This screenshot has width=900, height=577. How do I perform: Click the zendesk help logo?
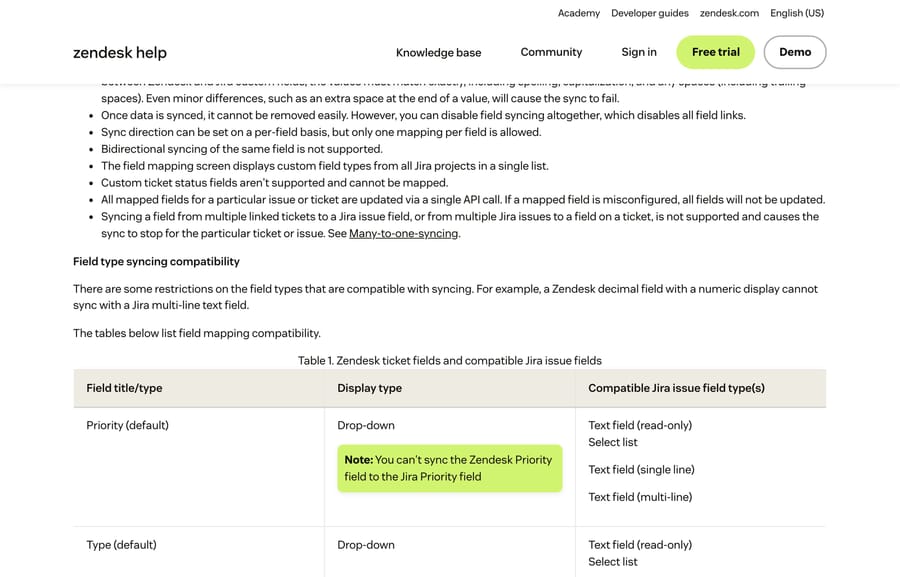pyautogui.click(x=119, y=52)
